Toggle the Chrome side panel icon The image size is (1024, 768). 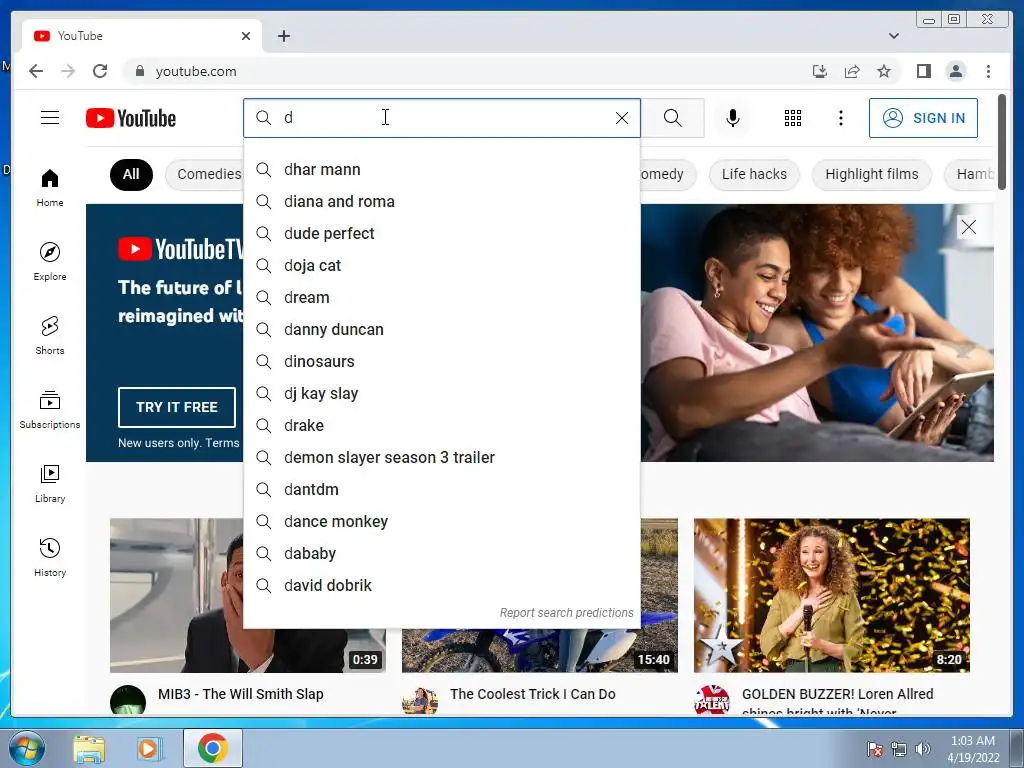923,71
